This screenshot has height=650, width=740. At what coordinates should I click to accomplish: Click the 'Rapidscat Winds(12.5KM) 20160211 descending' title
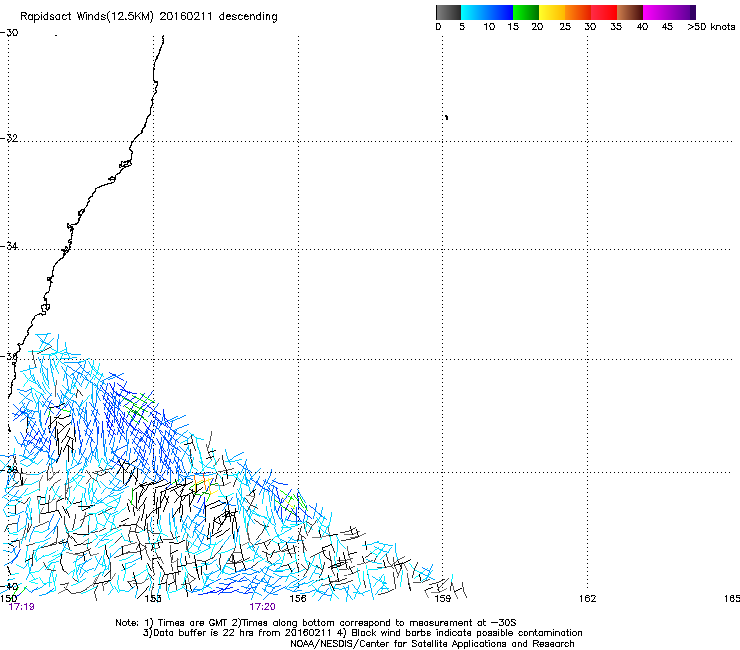[x=149, y=16]
